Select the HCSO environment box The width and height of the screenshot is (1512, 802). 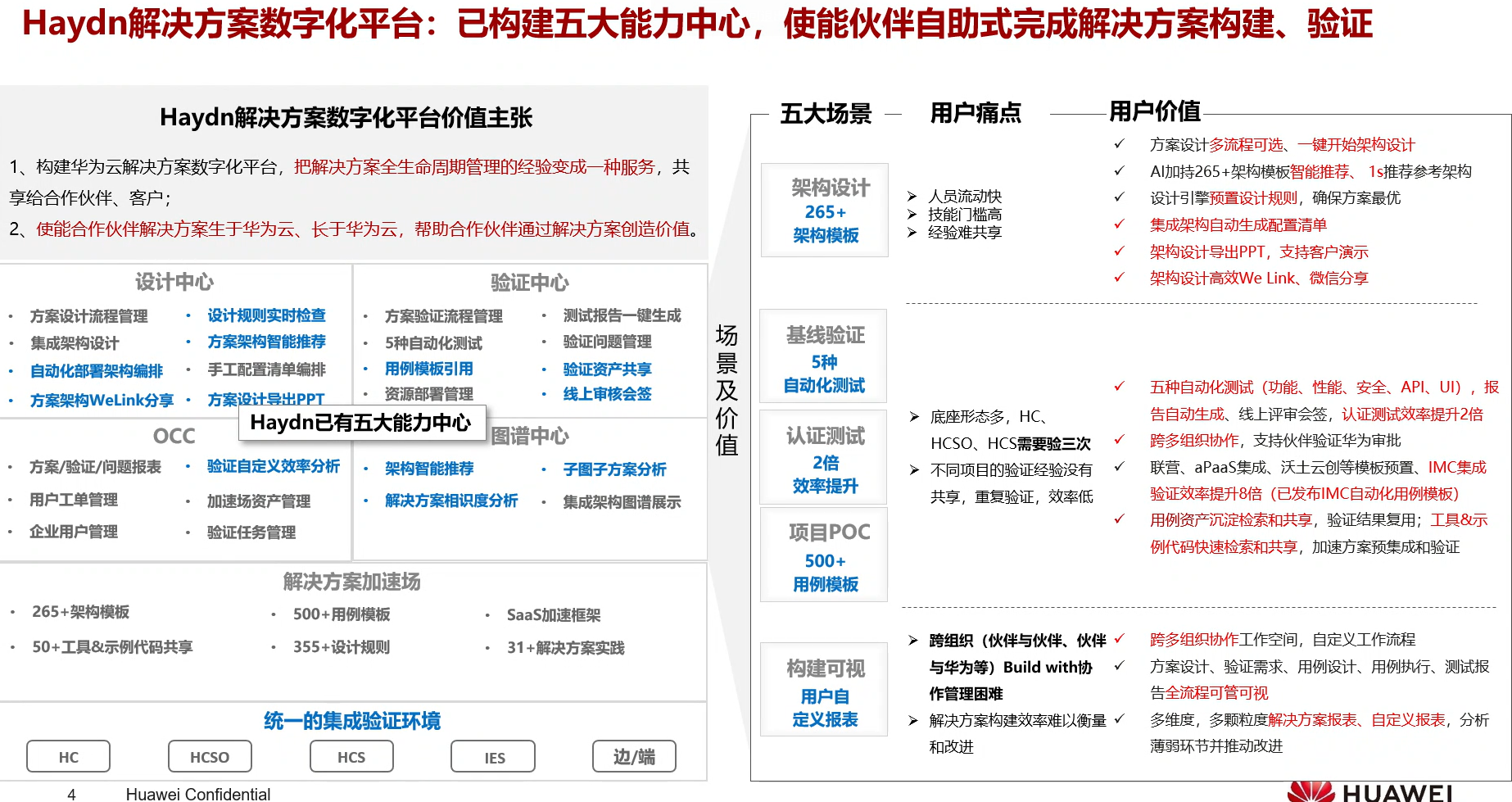pyautogui.click(x=210, y=756)
